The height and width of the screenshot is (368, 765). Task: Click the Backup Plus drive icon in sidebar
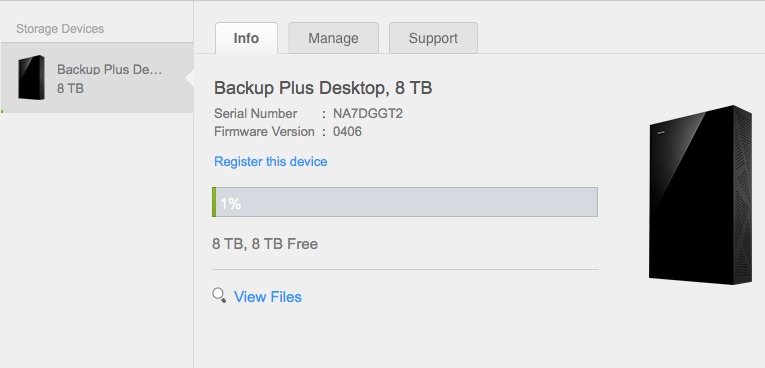(31, 78)
